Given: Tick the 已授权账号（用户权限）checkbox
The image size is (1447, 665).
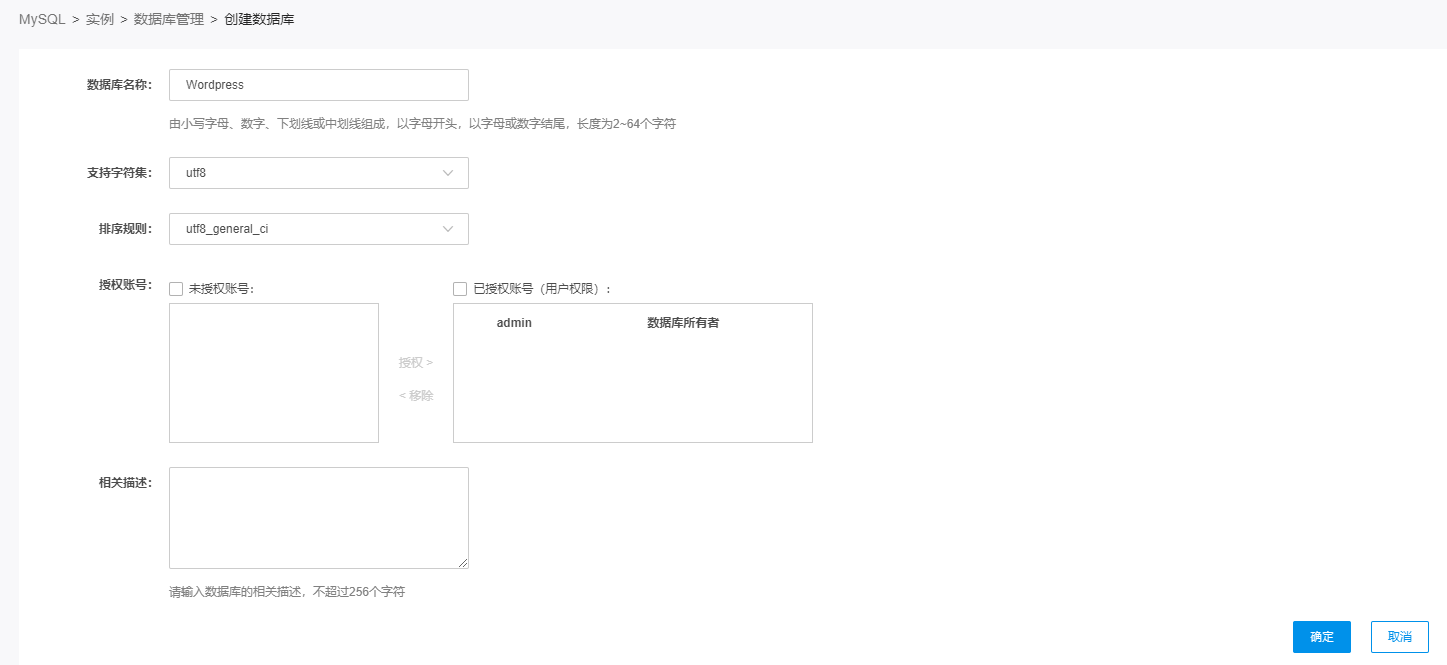Looking at the screenshot, I should pyautogui.click(x=460, y=289).
